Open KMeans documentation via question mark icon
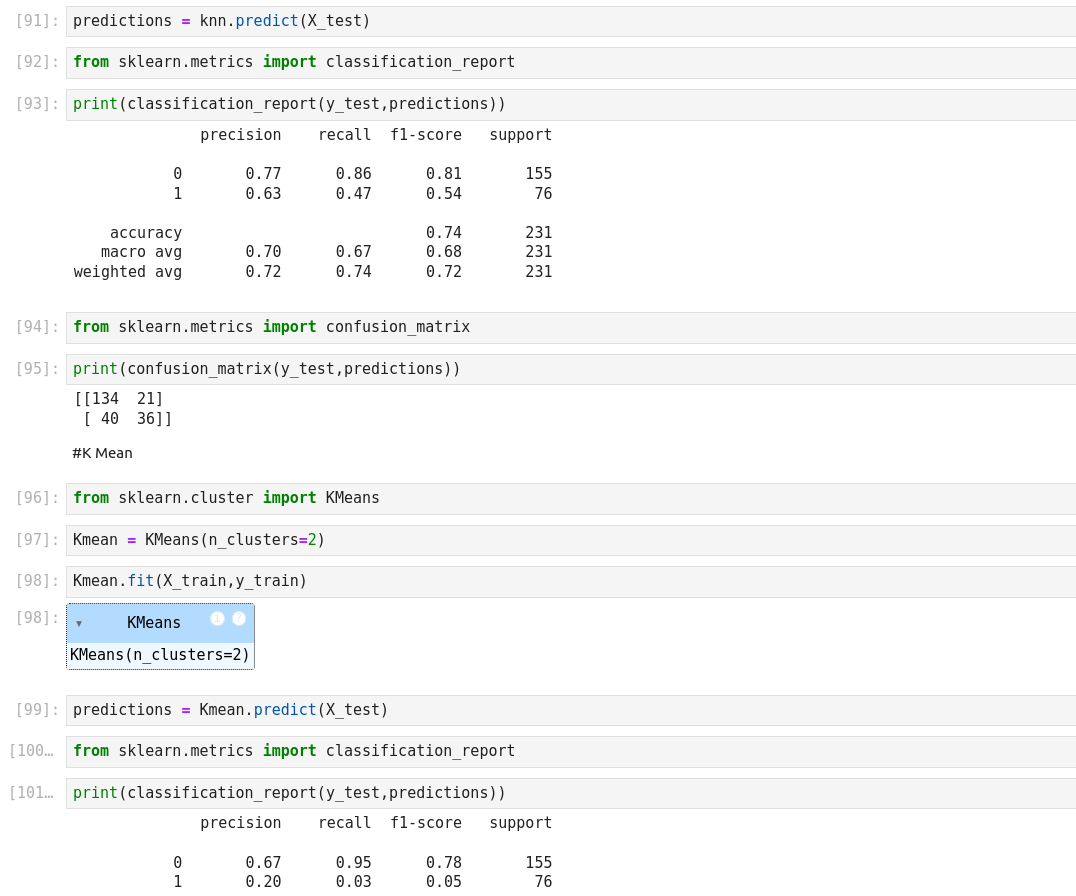 [x=239, y=619]
